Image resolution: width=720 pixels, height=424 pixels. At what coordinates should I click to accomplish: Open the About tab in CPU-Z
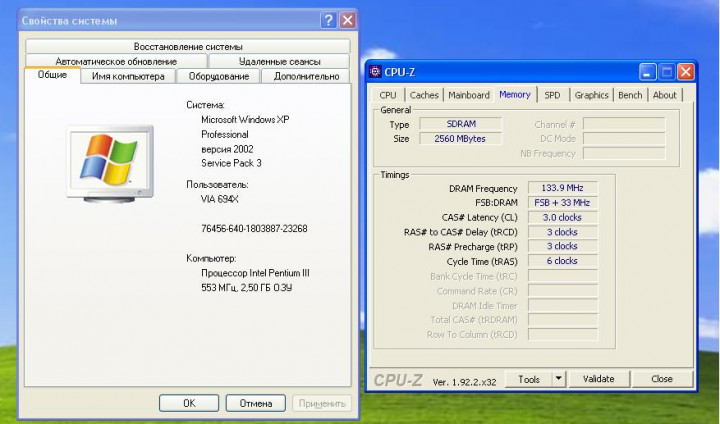click(665, 95)
